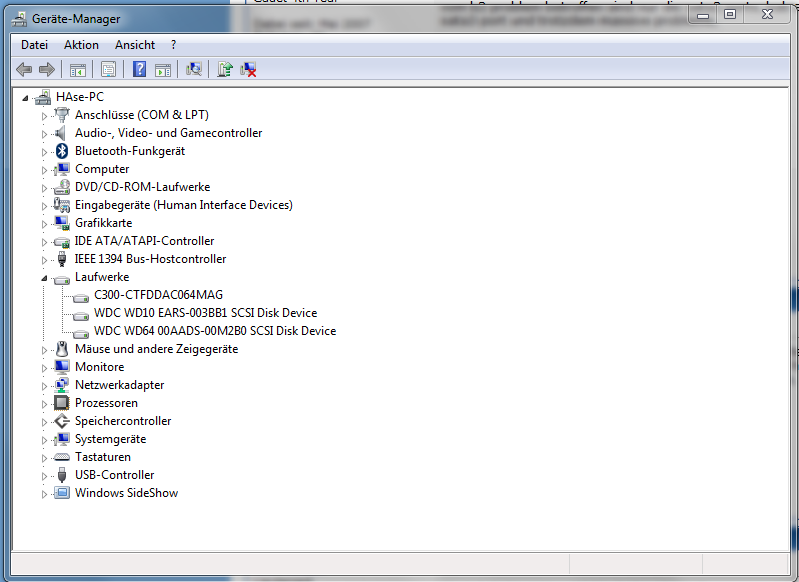Click the USB-Controller plug icon
The image size is (799, 582).
tap(62, 475)
